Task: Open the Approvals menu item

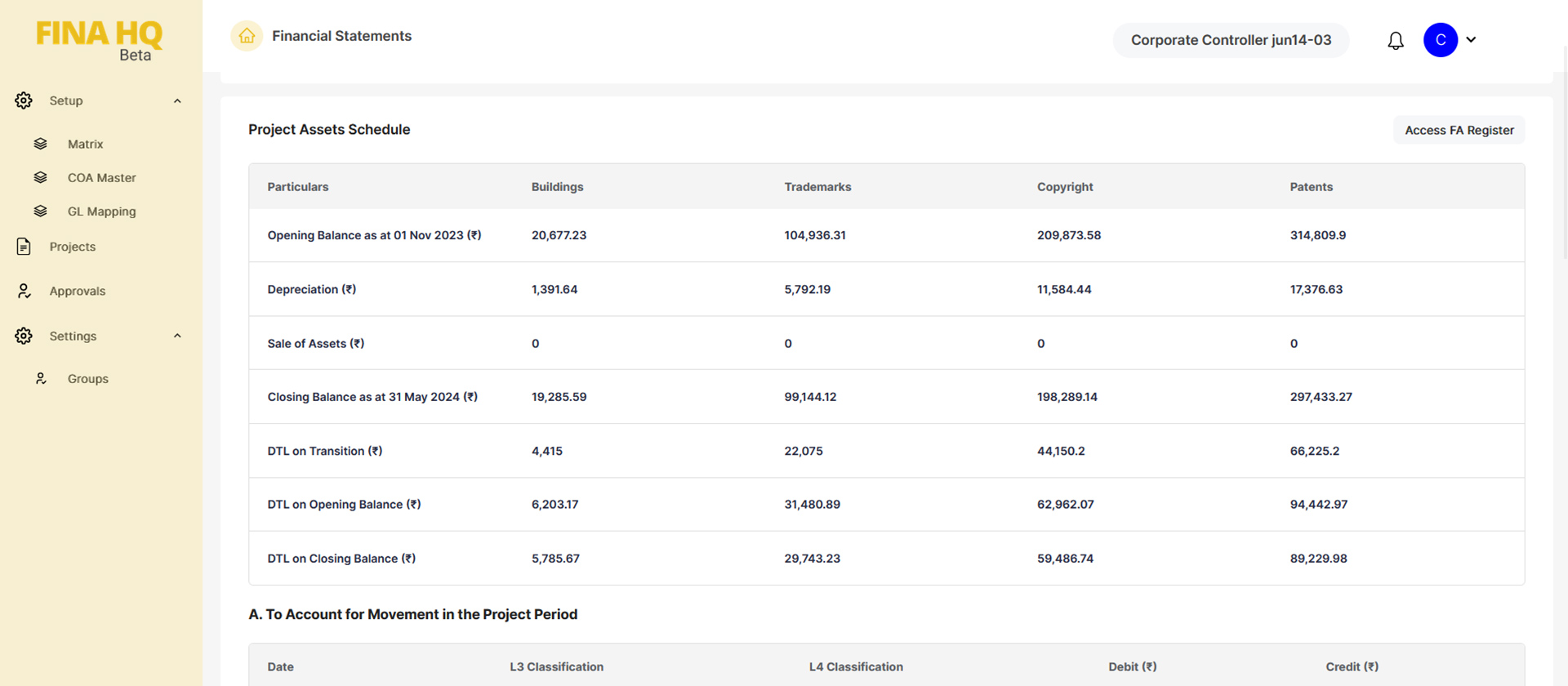Action: pos(77,291)
